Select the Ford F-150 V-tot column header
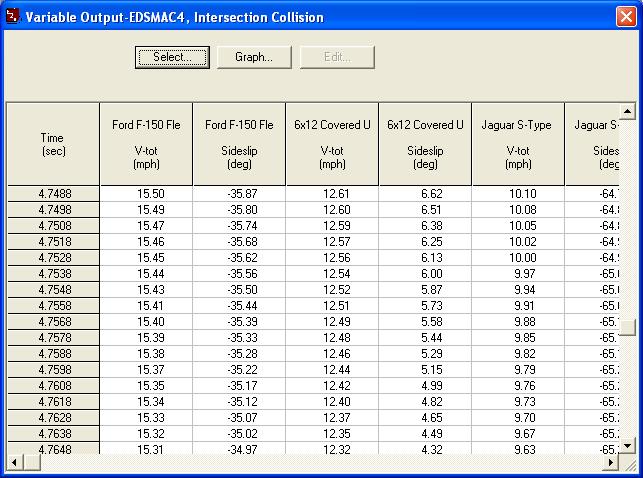The width and height of the screenshot is (643, 478). (x=146, y=144)
